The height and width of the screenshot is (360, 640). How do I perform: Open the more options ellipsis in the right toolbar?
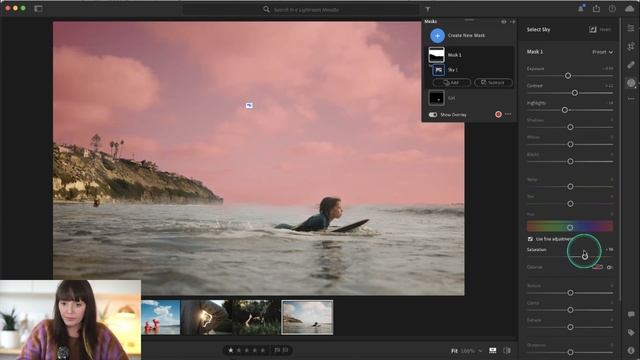[x=631, y=99]
